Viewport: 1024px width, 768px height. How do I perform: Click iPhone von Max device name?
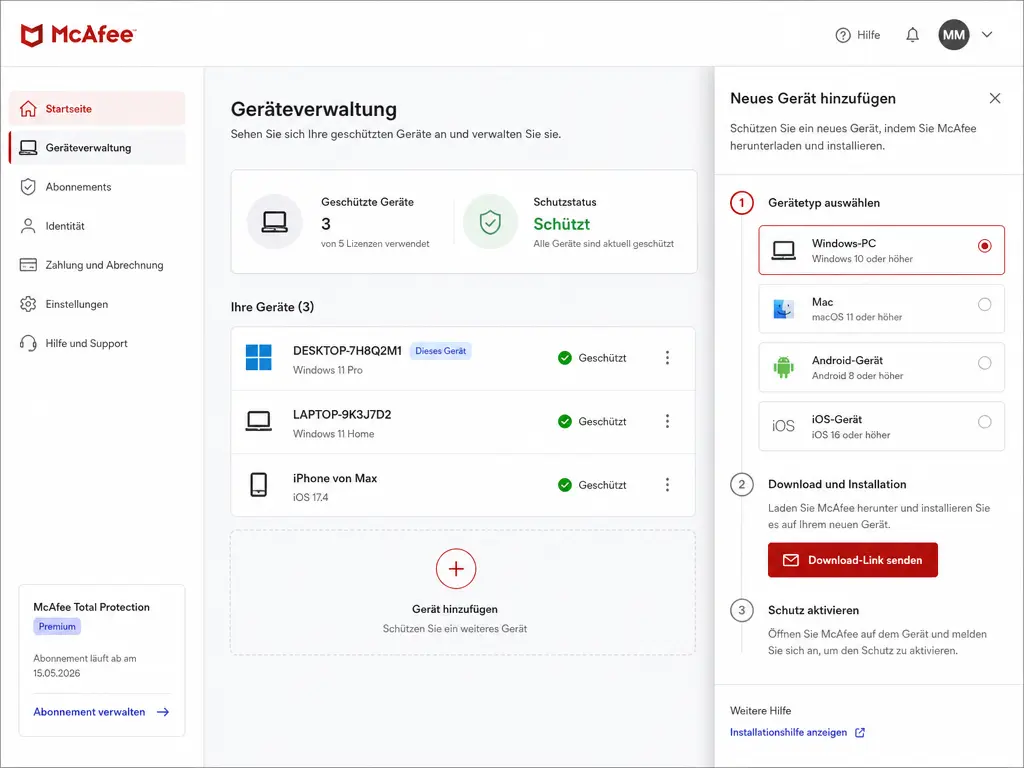click(x=335, y=478)
